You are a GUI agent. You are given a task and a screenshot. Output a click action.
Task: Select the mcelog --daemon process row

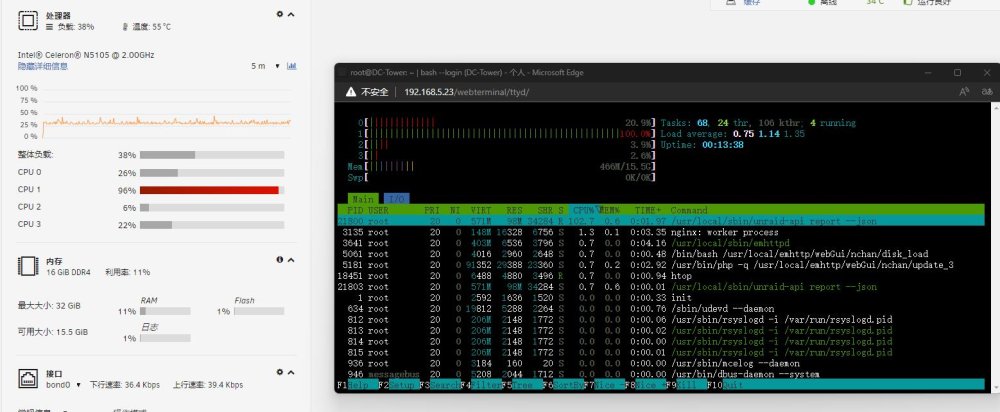point(661,363)
